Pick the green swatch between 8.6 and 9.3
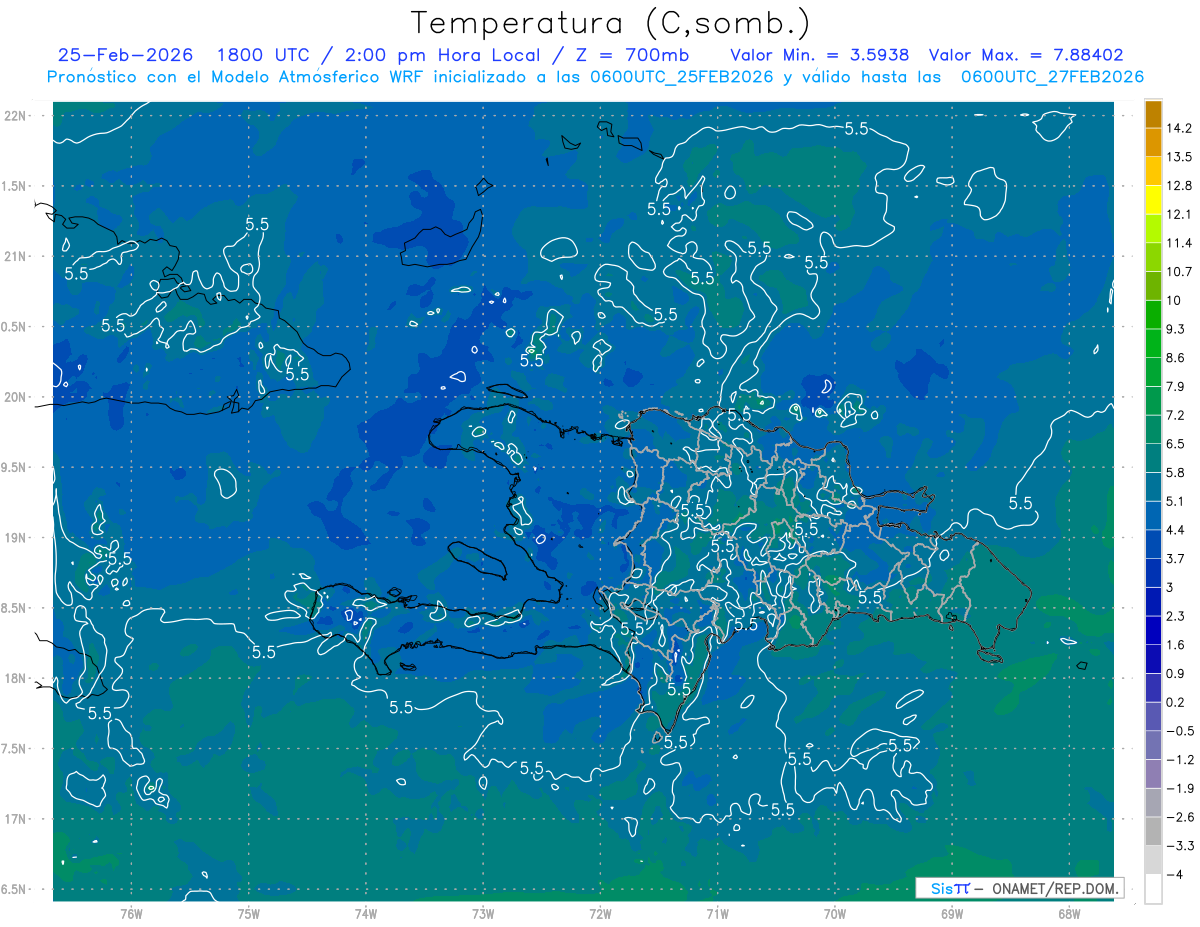 [1153, 343]
